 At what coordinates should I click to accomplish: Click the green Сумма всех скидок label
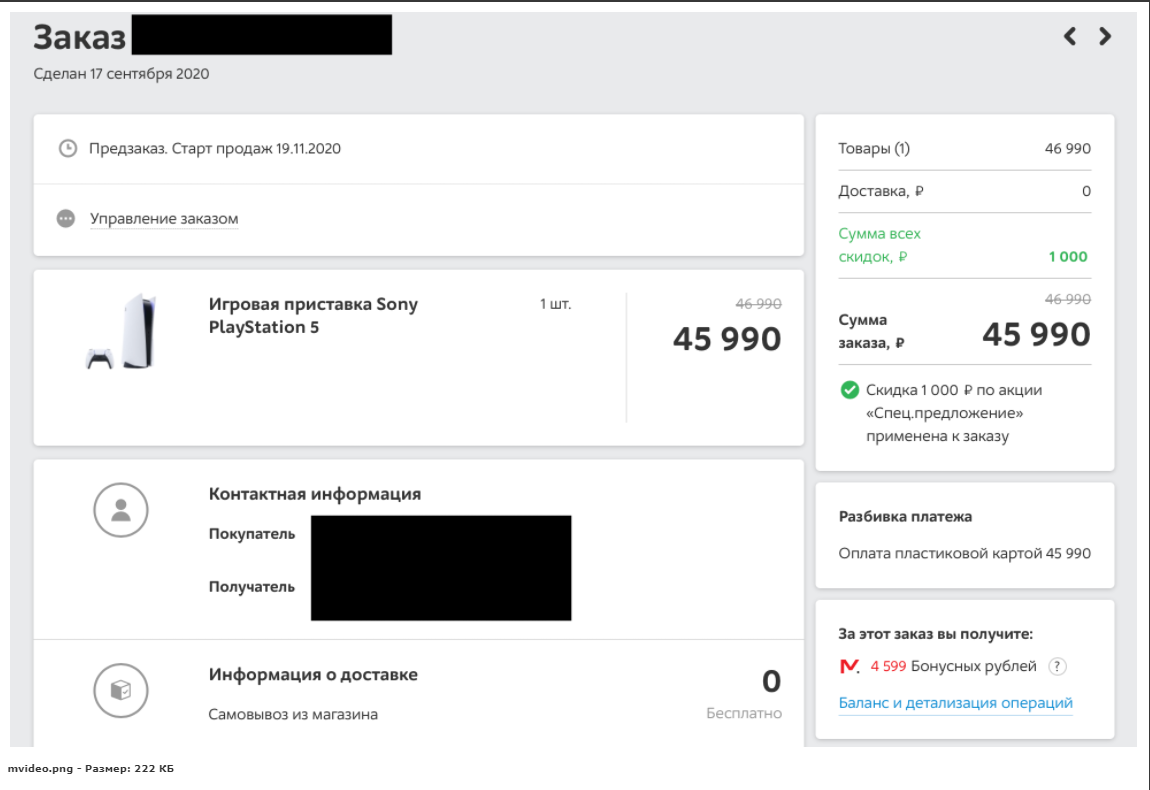pos(878,245)
